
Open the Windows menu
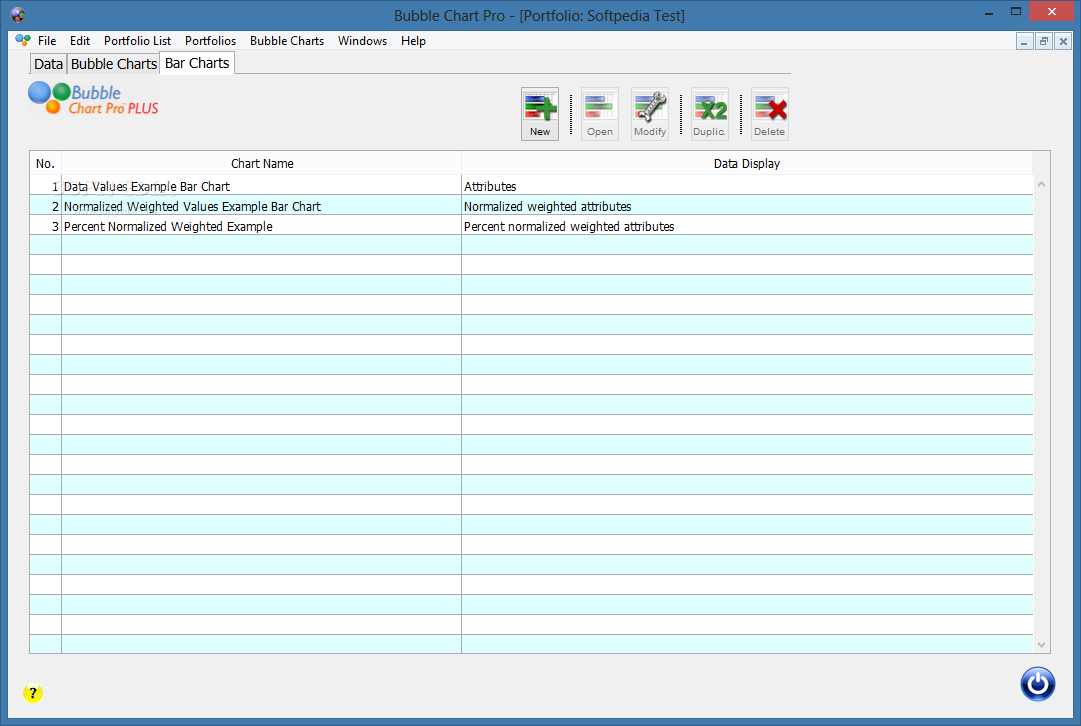(362, 41)
